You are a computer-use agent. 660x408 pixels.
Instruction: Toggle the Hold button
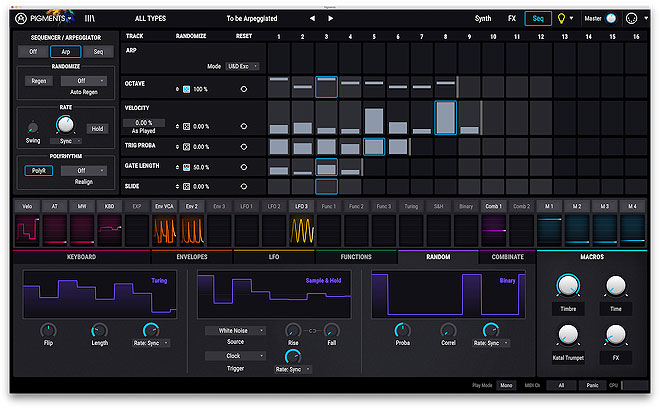tap(97, 128)
